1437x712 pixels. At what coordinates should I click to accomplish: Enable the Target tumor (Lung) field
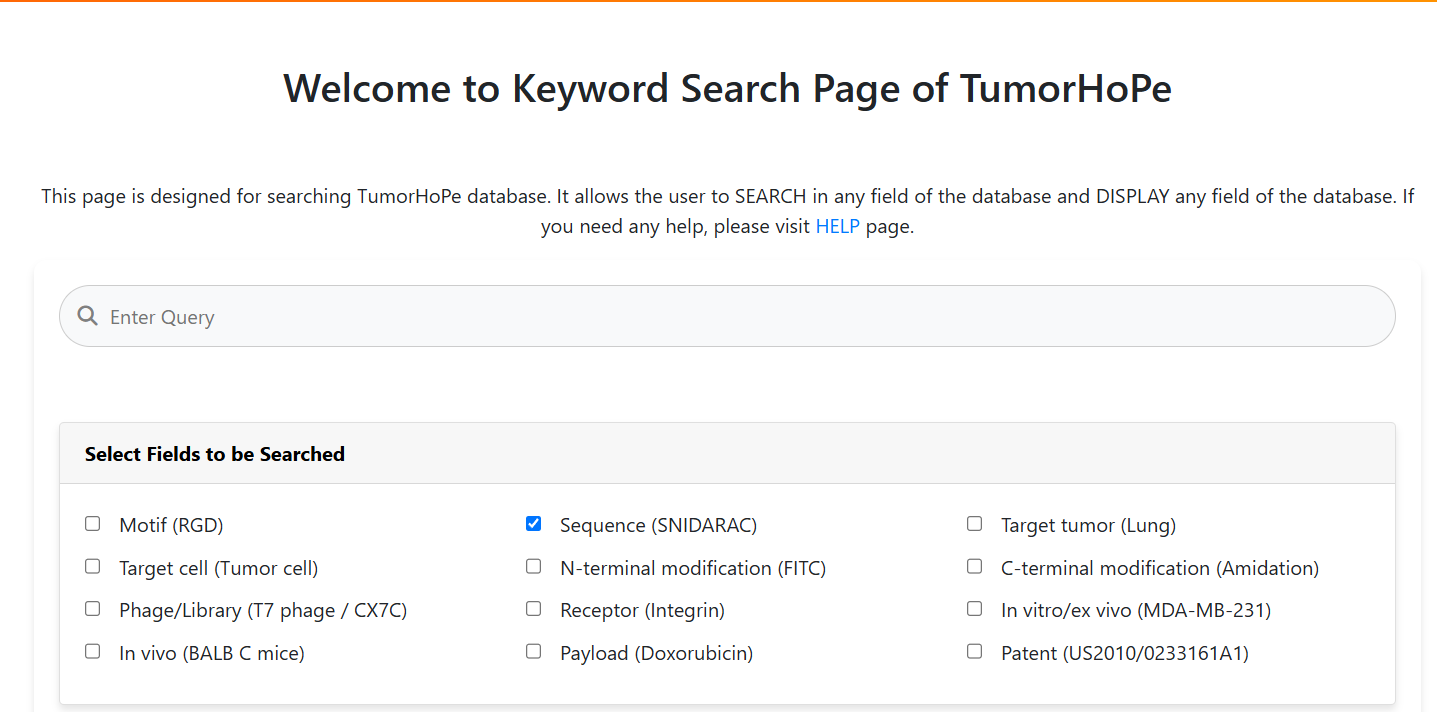pos(974,523)
